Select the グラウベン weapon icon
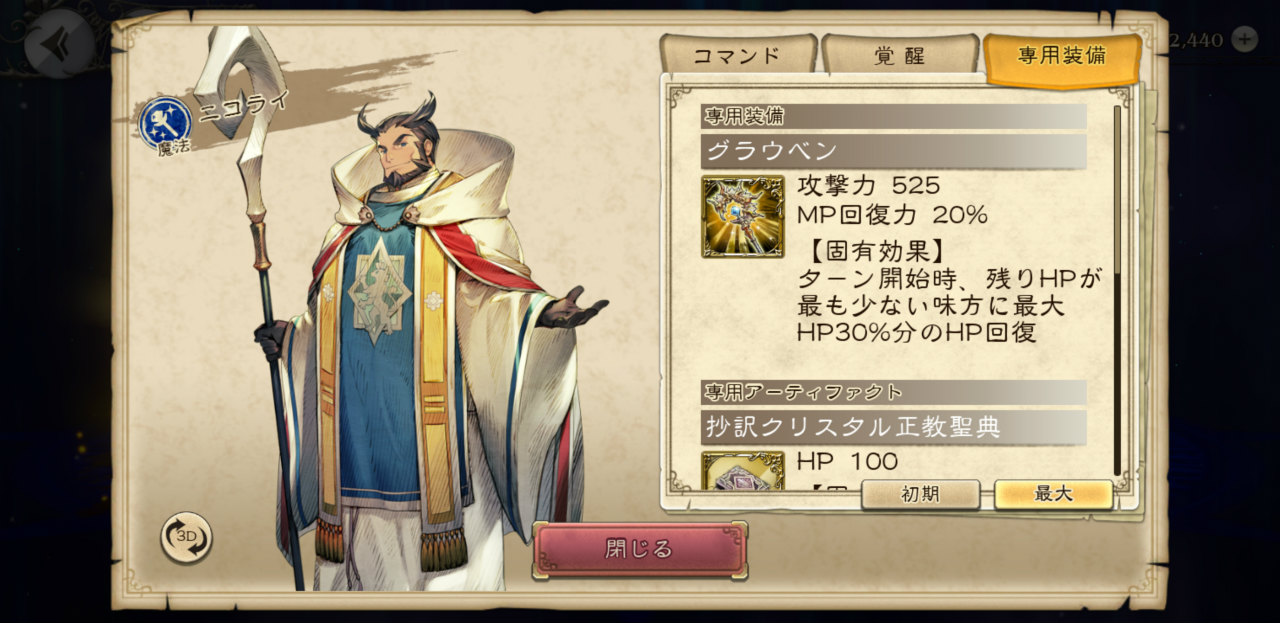 pyautogui.click(x=742, y=217)
